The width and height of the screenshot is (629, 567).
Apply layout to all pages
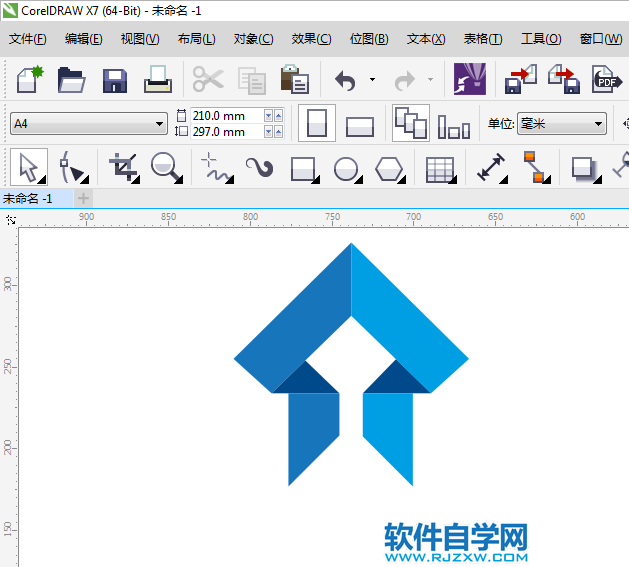pyautogui.click(x=411, y=123)
